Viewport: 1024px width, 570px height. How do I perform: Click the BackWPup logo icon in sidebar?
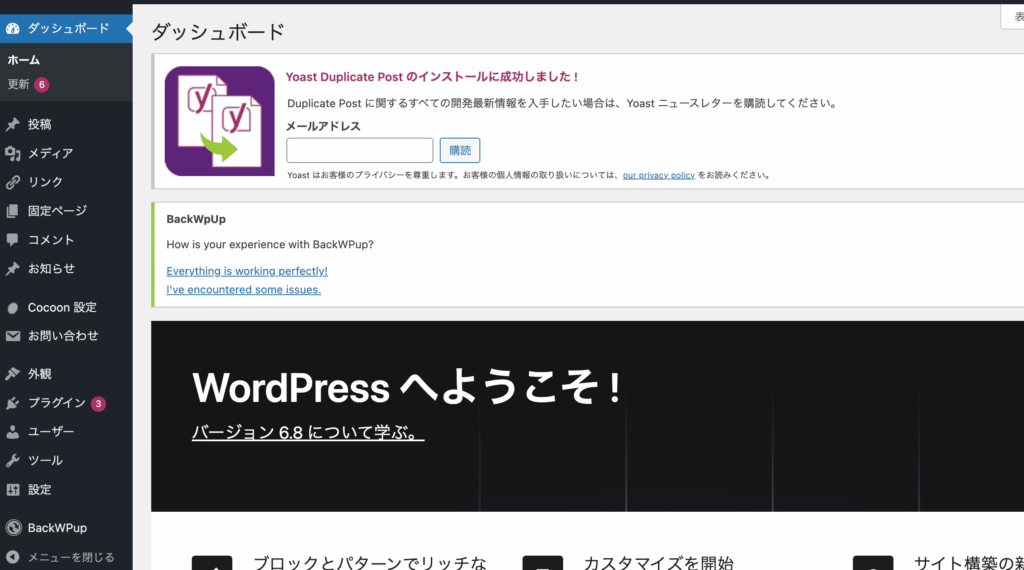coord(13,528)
